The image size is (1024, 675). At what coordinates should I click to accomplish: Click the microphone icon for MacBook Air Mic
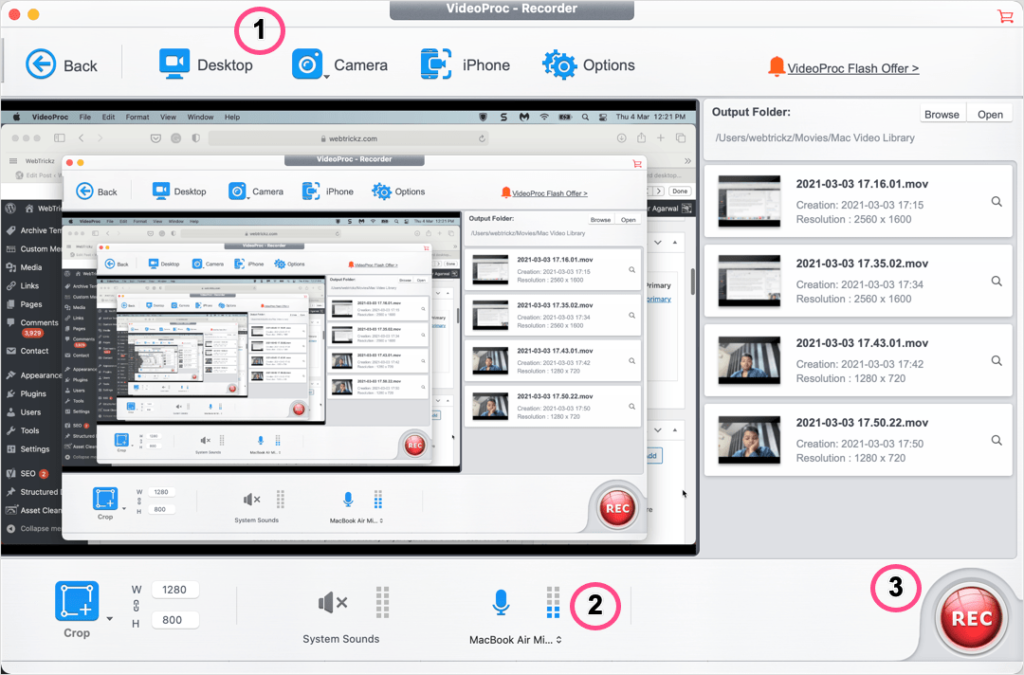pos(501,601)
